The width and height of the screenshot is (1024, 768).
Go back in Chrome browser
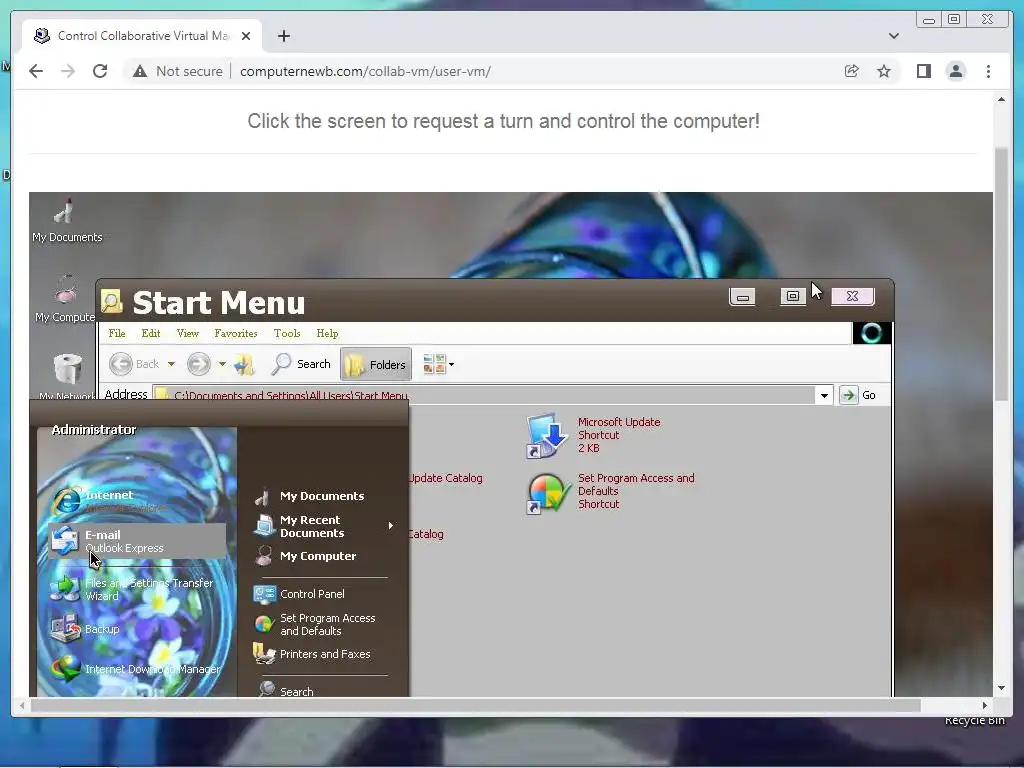[36, 71]
